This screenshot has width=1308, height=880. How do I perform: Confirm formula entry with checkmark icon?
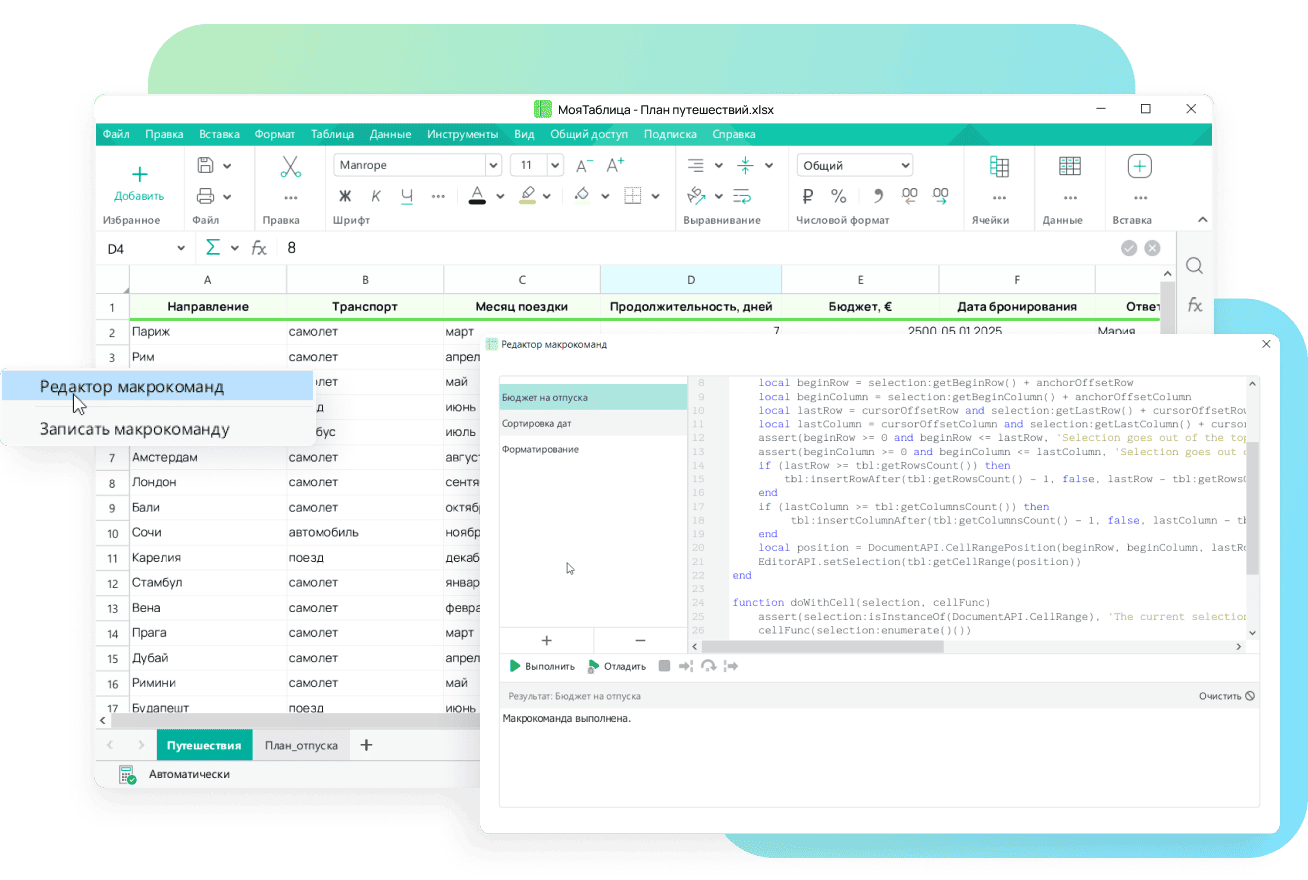coord(1129,248)
